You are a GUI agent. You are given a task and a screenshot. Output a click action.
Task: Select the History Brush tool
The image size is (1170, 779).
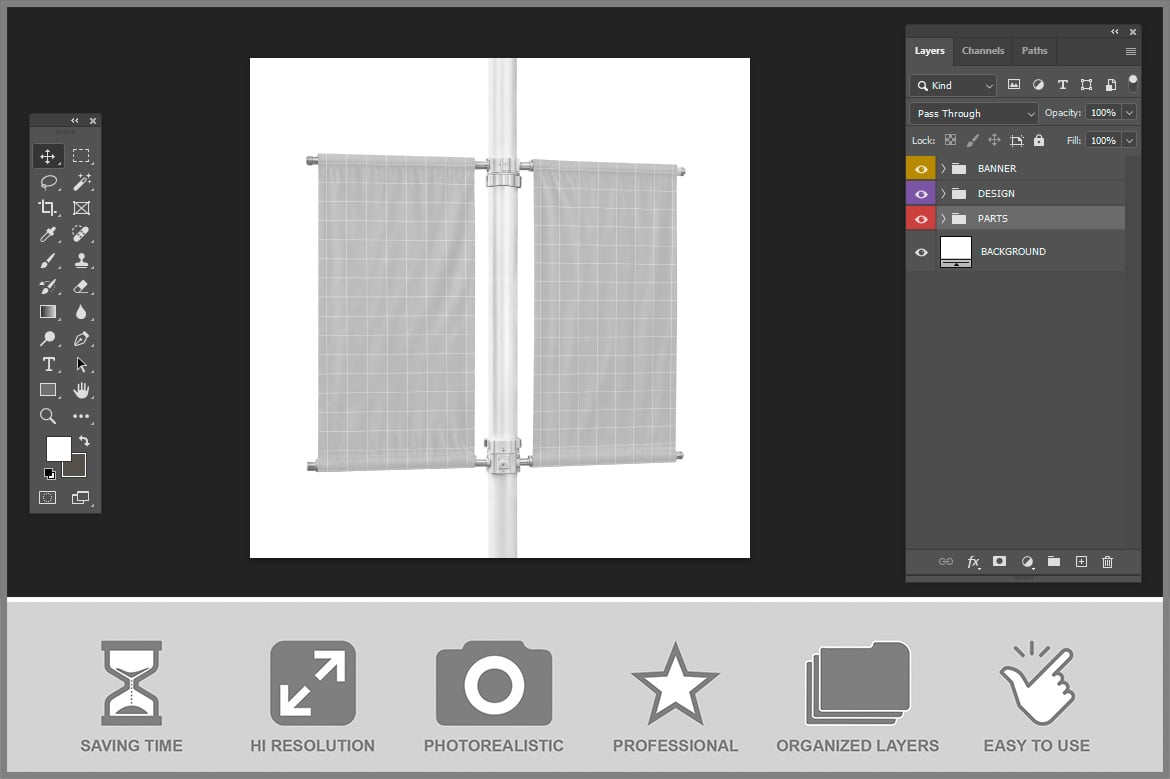pos(49,287)
